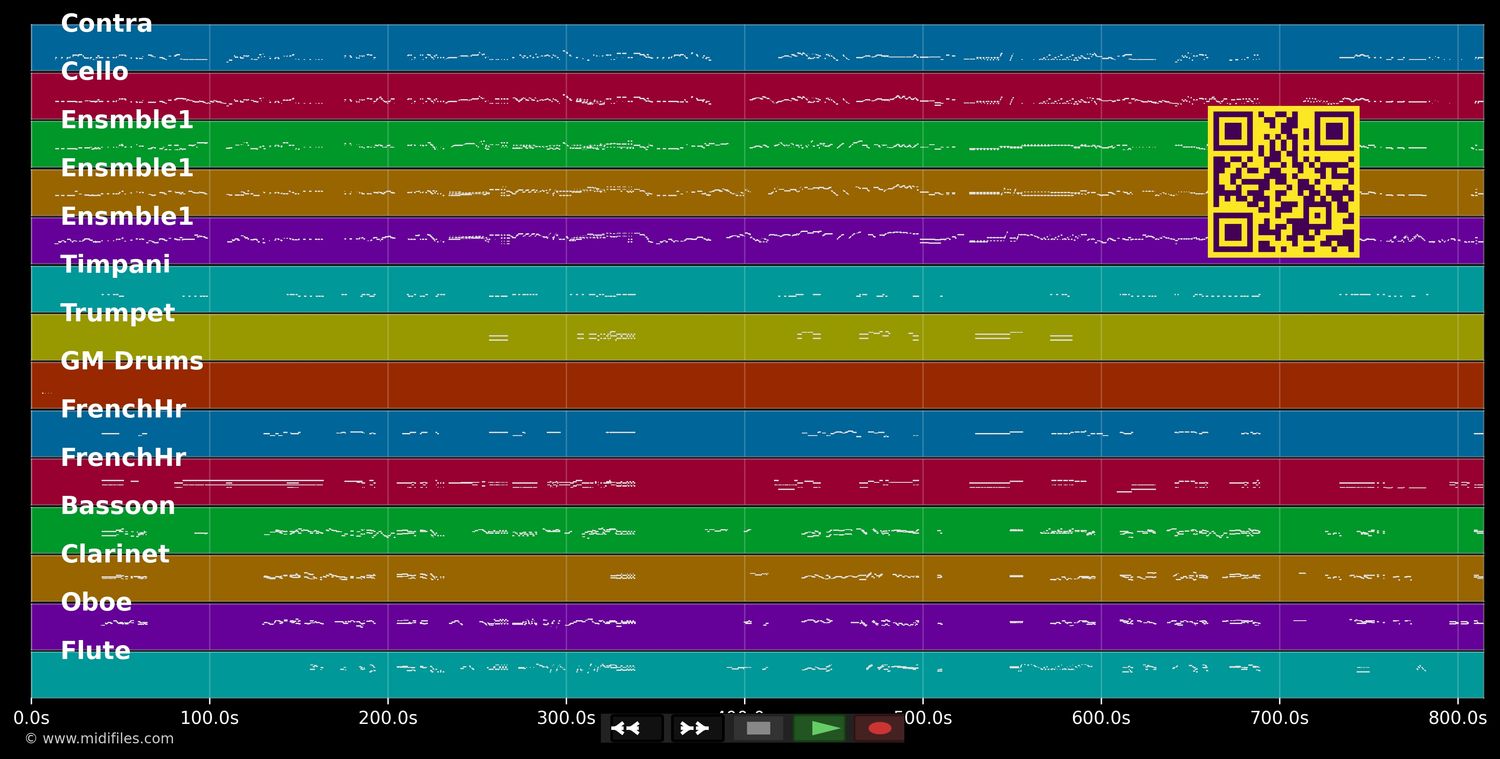
Task: Click the rewind playback button
Action: tap(637, 728)
